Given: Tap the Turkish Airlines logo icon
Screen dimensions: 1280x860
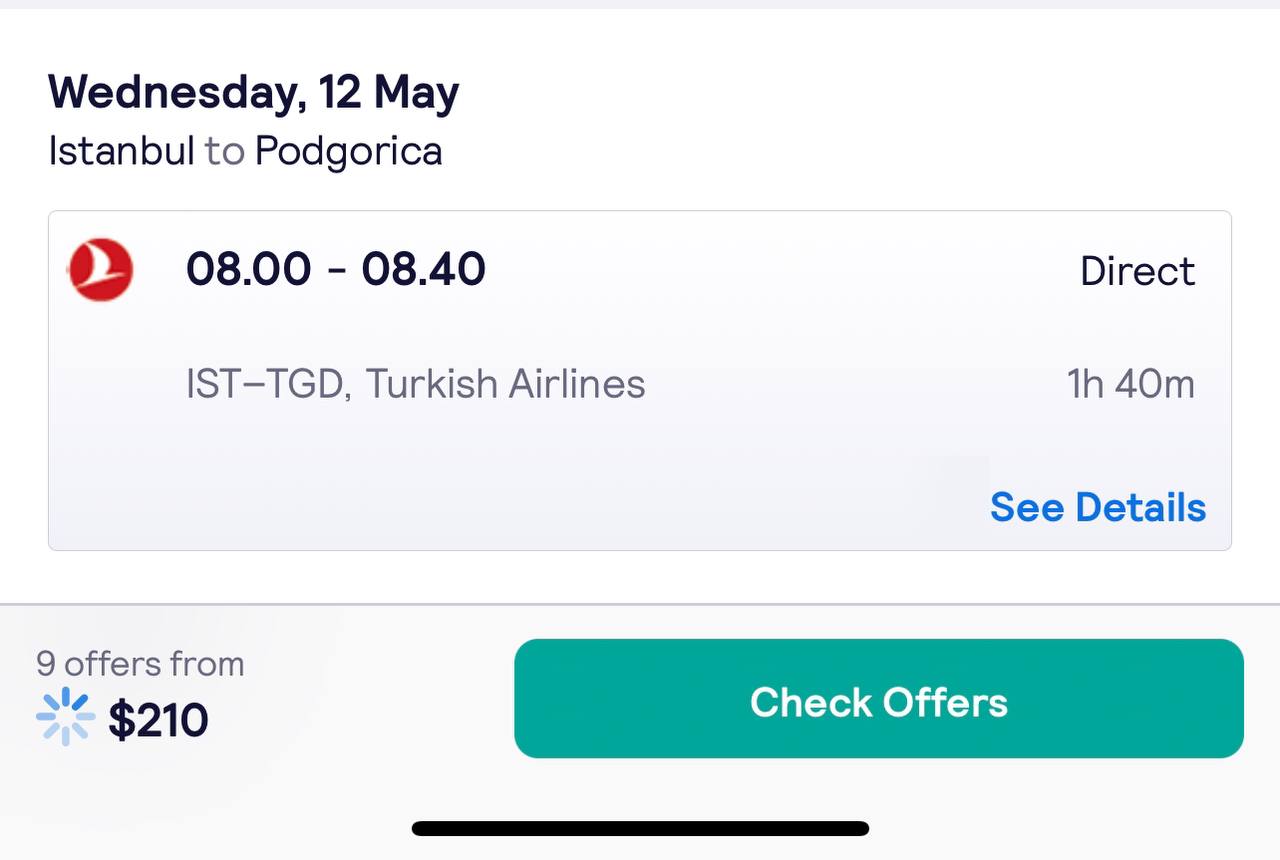Looking at the screenshot, I should [x=100, y=270].
